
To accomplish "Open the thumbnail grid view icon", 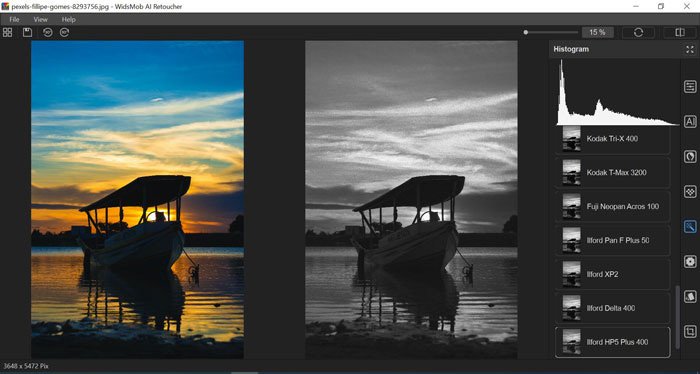I will coord(8,33).
